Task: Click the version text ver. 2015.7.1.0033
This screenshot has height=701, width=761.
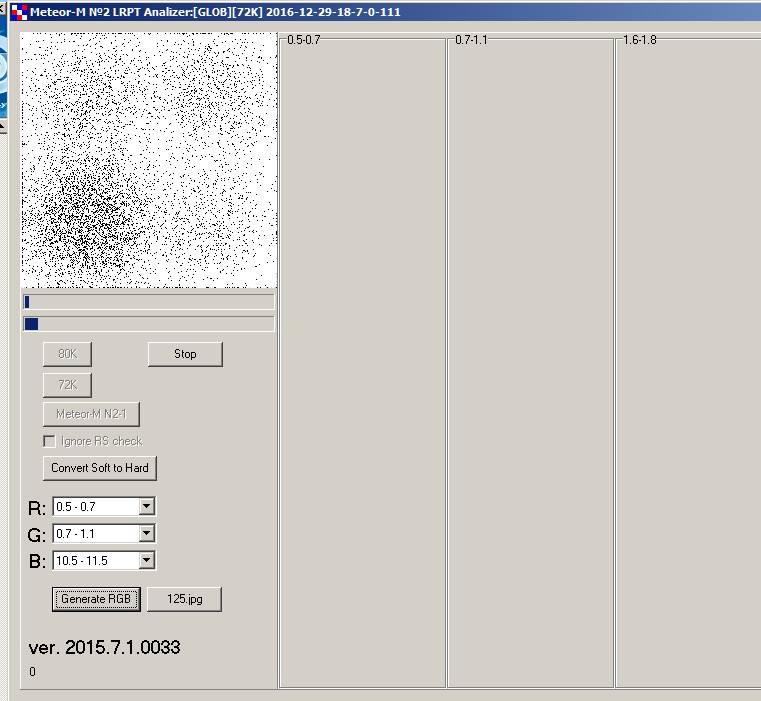Action: click(104, 648)
